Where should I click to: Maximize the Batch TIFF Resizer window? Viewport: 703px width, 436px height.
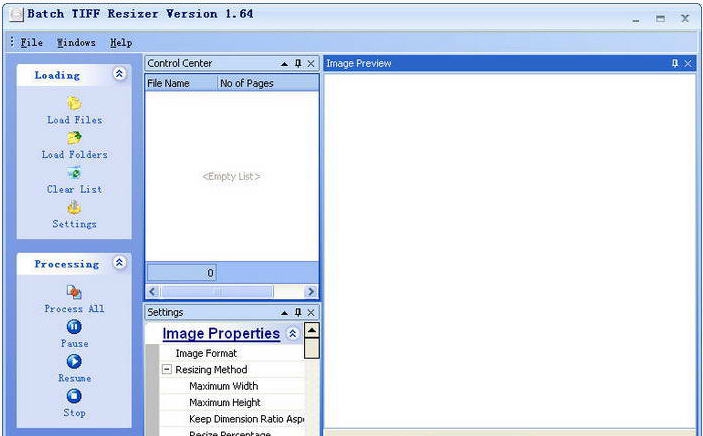660,18
